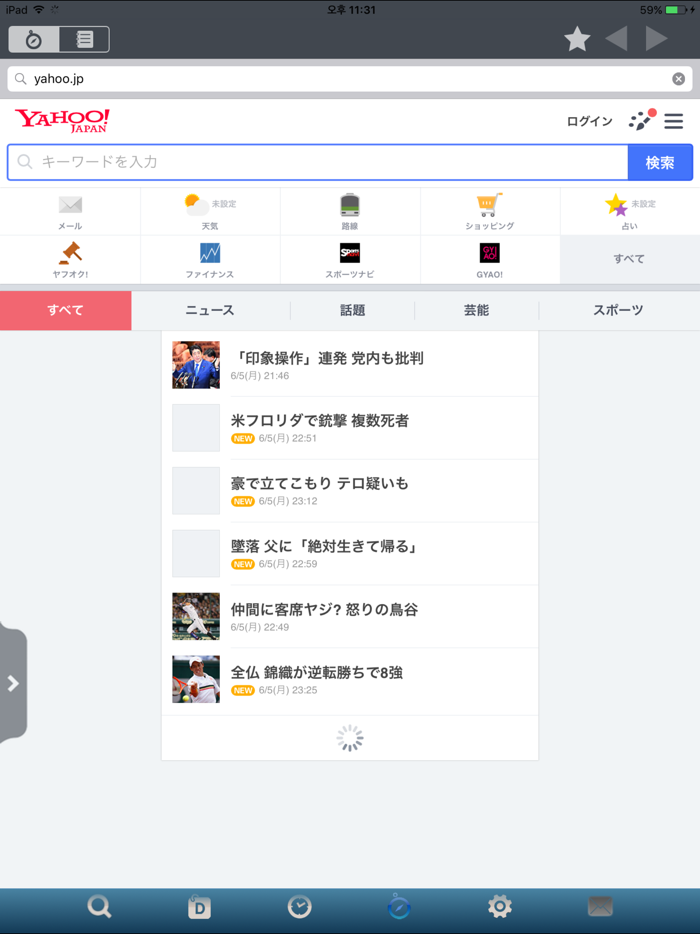The image size is (700, 934).
Task: Open the gear settings icon in bottom bar
Action: tap(499, 907)
